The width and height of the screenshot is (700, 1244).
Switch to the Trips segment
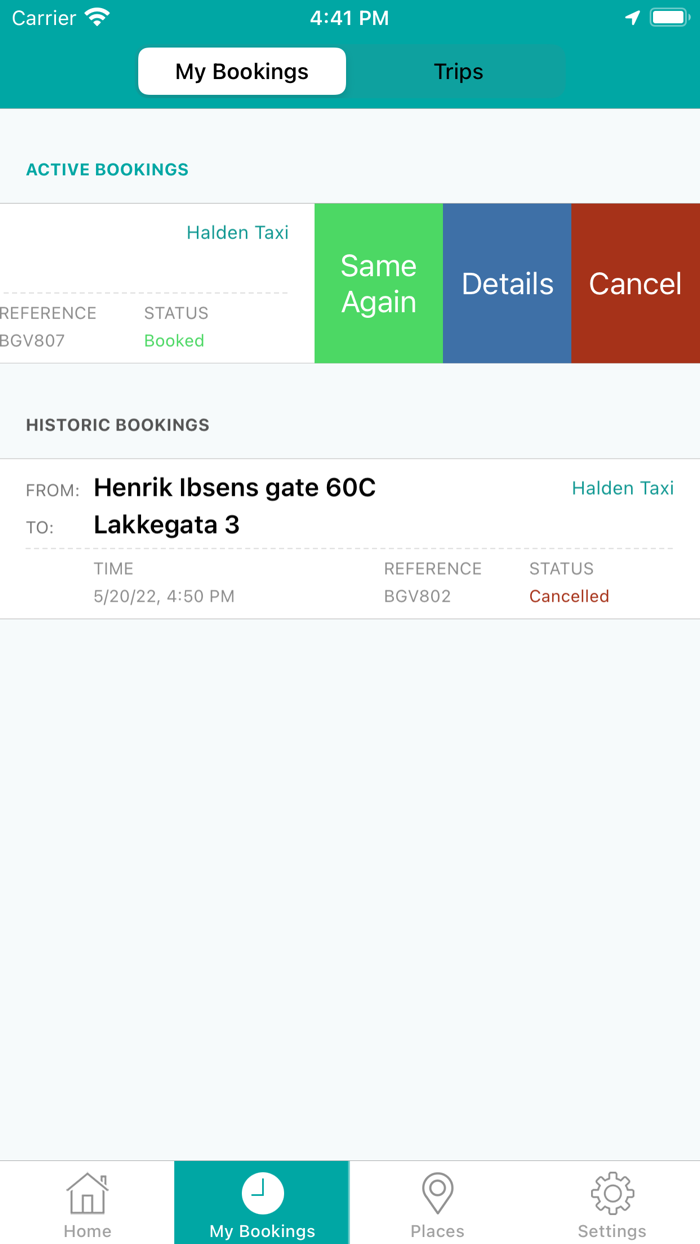click(x=458, y=72)
